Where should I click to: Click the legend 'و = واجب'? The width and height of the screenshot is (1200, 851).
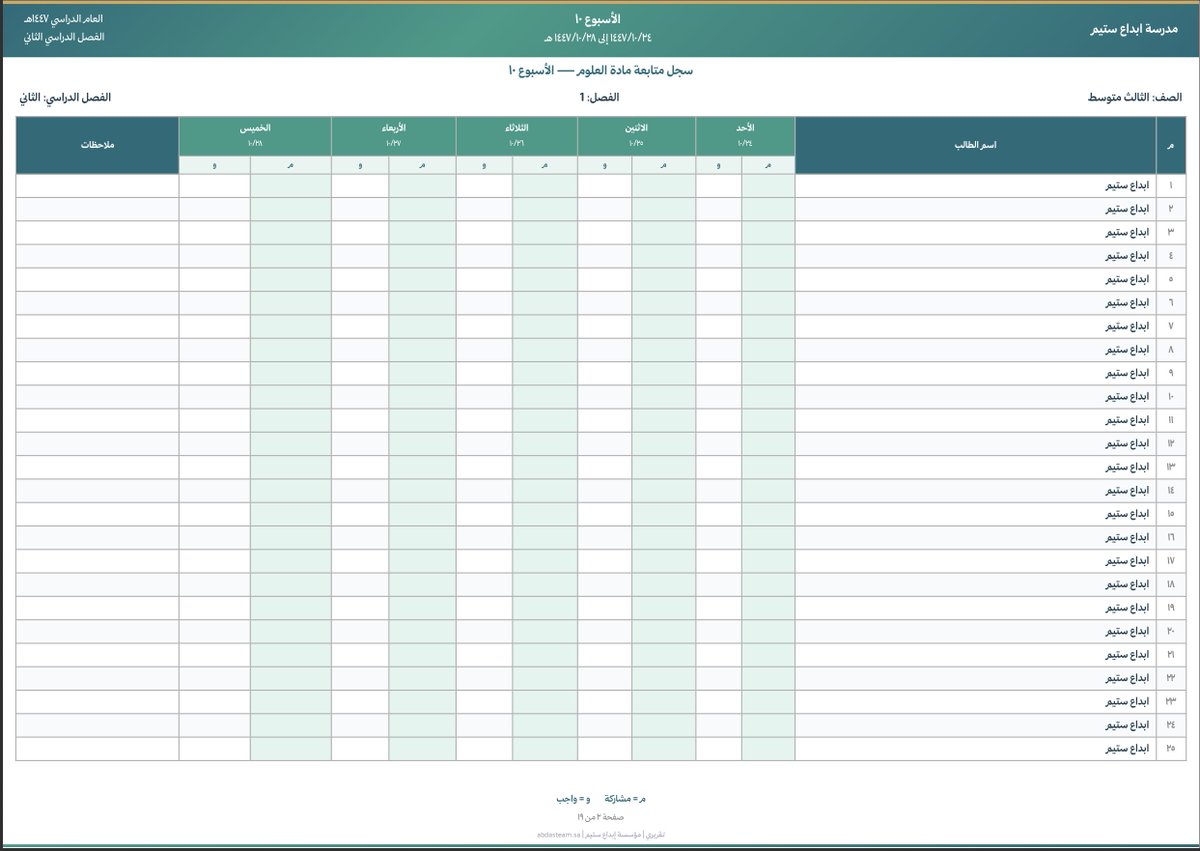pyautogui.click(x=573, y=800)
